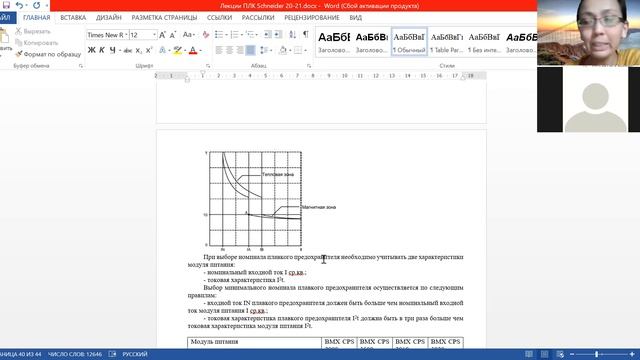Expand the Буфер обмена clipboard launcher
The image size is (640, 360).
80,66
